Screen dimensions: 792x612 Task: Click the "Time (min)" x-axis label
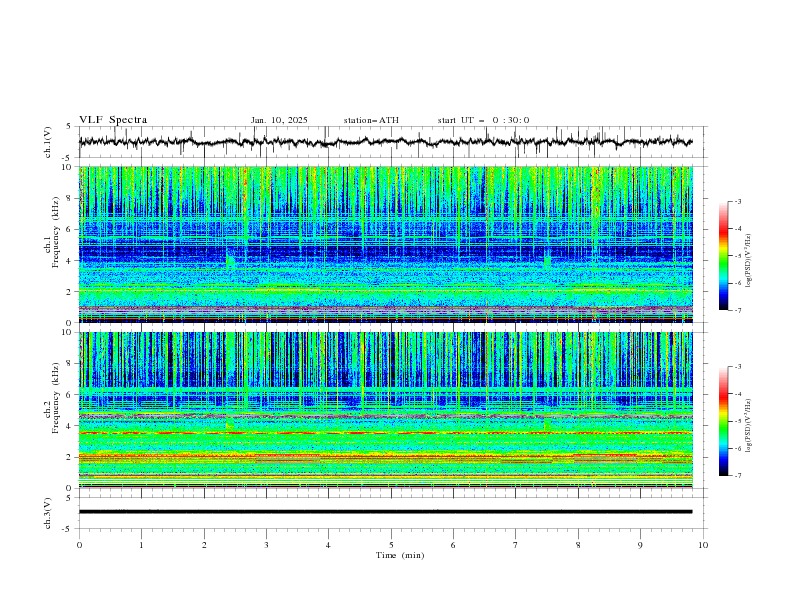(400, 555)
